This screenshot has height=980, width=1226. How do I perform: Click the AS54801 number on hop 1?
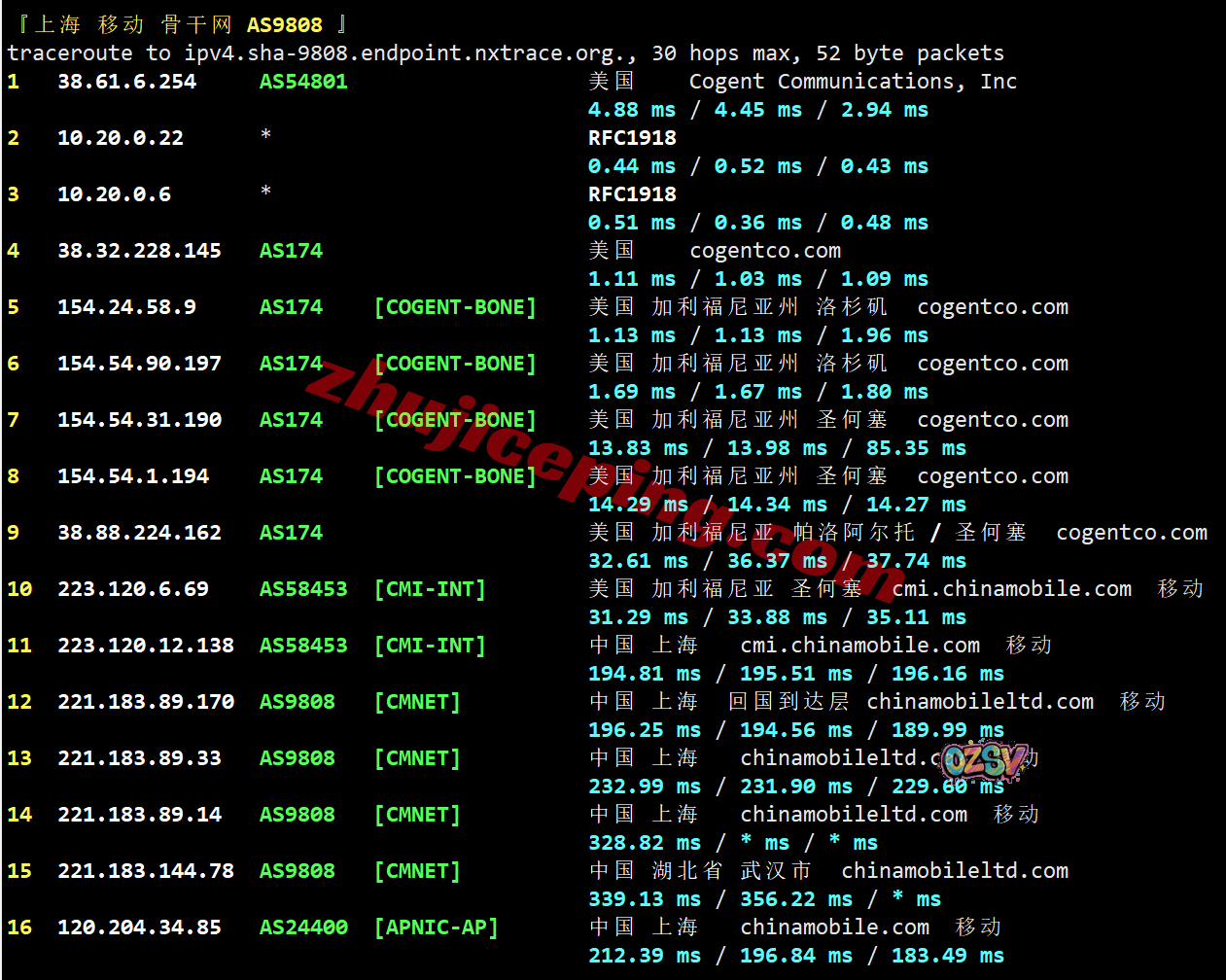coord(303,82)
